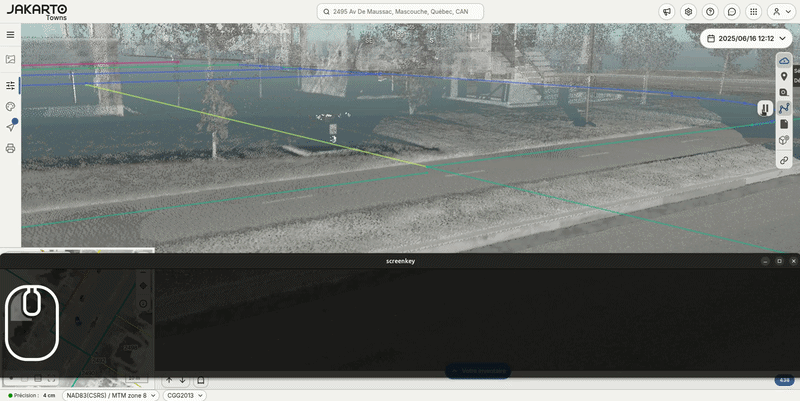The width and height of the screenshot is (800, 401).
Task: Click the diamond icon on the minimap
Action: (143, 285)
